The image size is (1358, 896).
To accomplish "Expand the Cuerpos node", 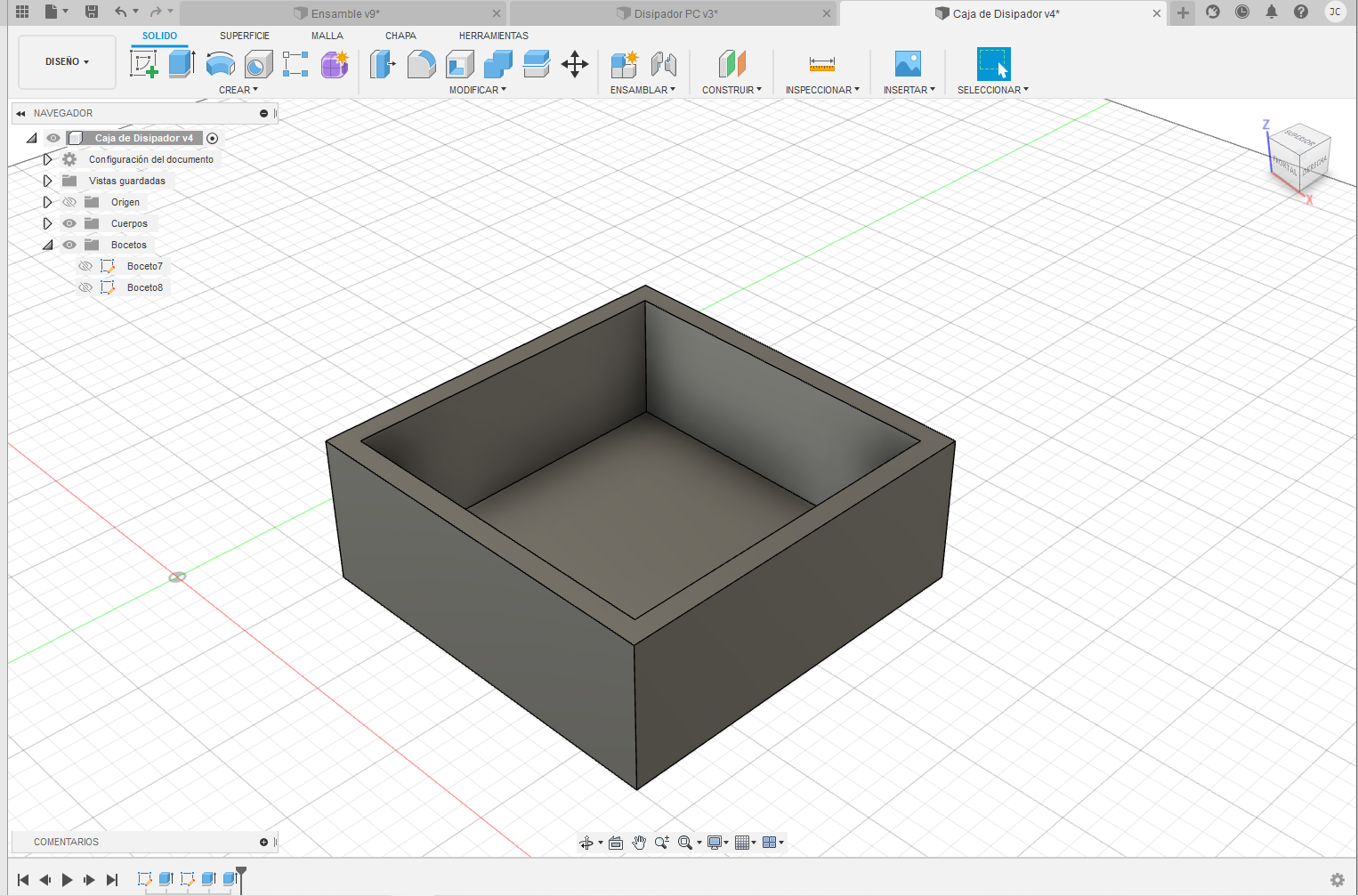I will (48, 223).
